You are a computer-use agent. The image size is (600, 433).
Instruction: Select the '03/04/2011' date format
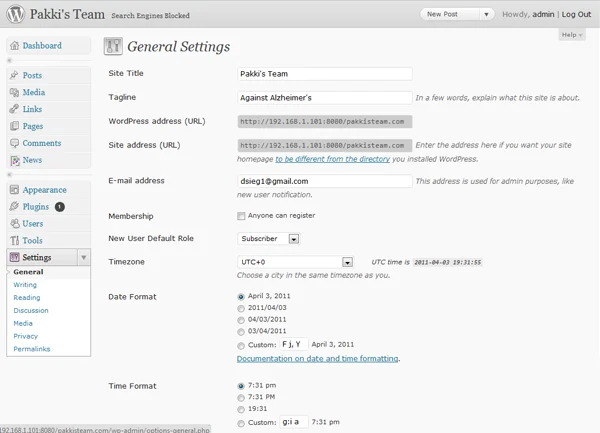coord(241,332)
